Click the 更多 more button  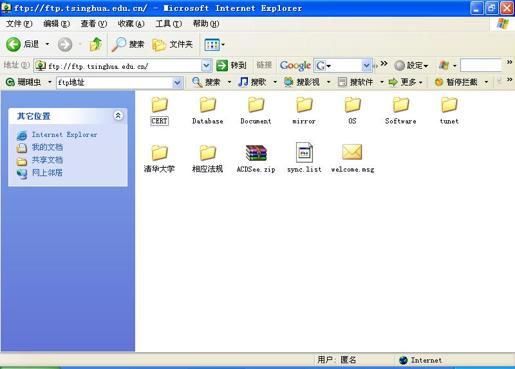pyautogui.click(x=402, y=82)
